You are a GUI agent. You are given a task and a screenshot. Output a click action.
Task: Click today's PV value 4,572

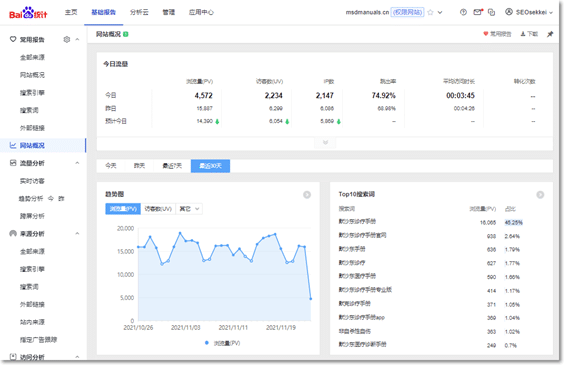pos(204,96)
